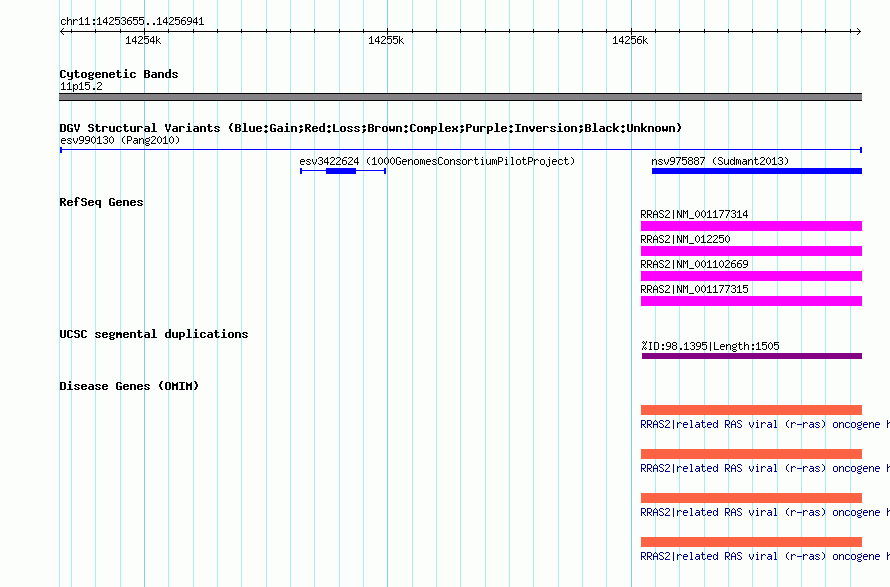
Task: Click the 14255k ruler tick label
Action: (386, 40)
